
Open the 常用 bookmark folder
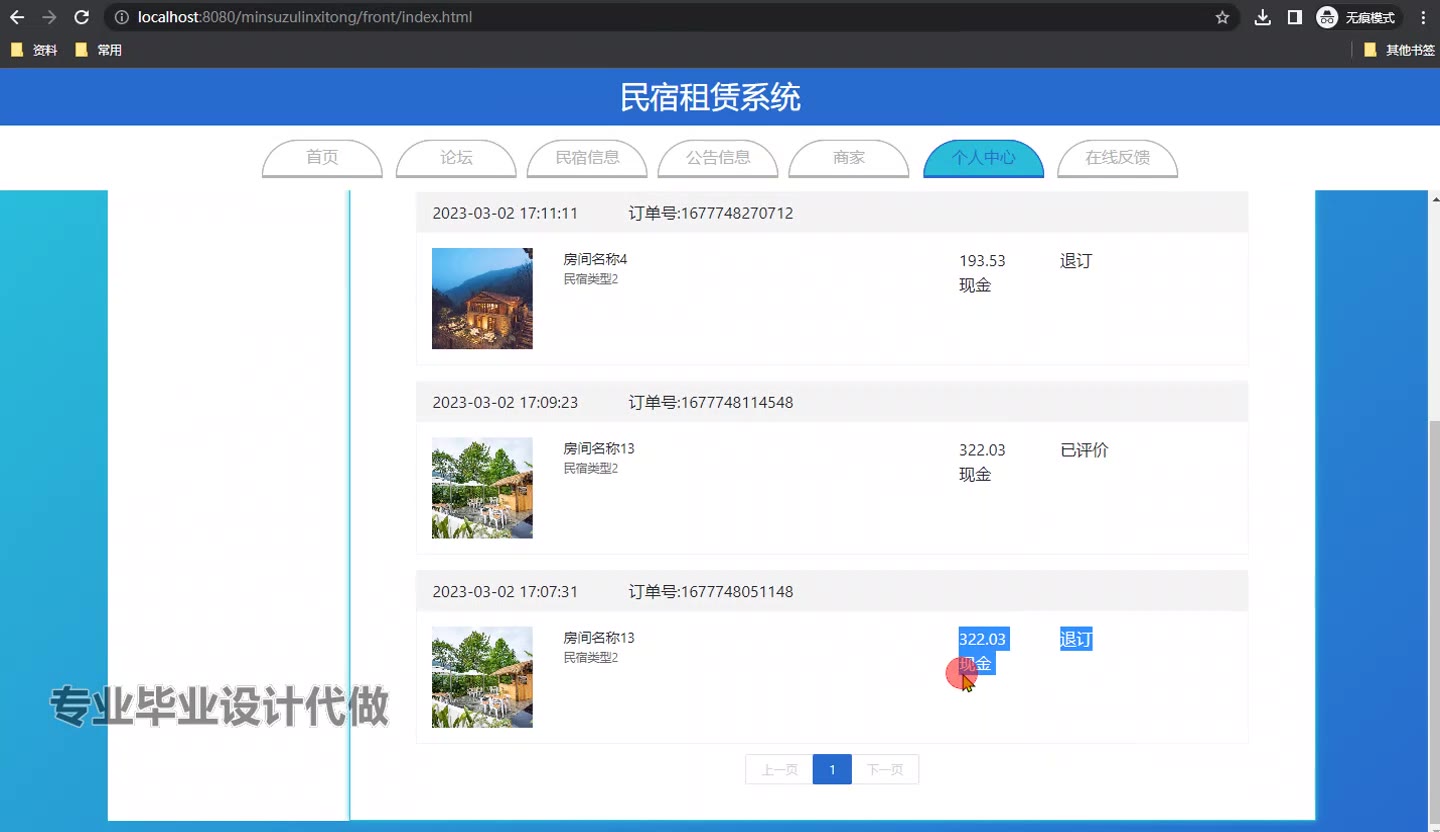pyautogui.click(x=98, y=50)
